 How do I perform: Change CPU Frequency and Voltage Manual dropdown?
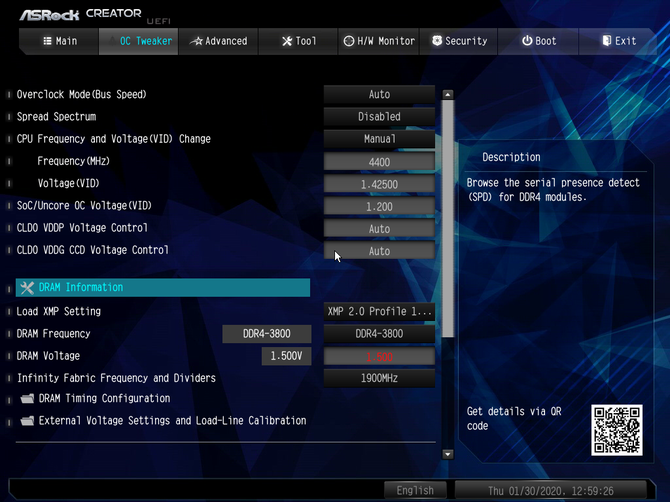379,139
